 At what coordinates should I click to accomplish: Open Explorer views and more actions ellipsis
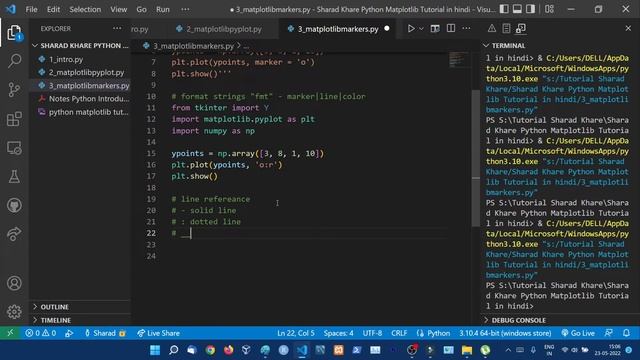click(x=117, y=28)
